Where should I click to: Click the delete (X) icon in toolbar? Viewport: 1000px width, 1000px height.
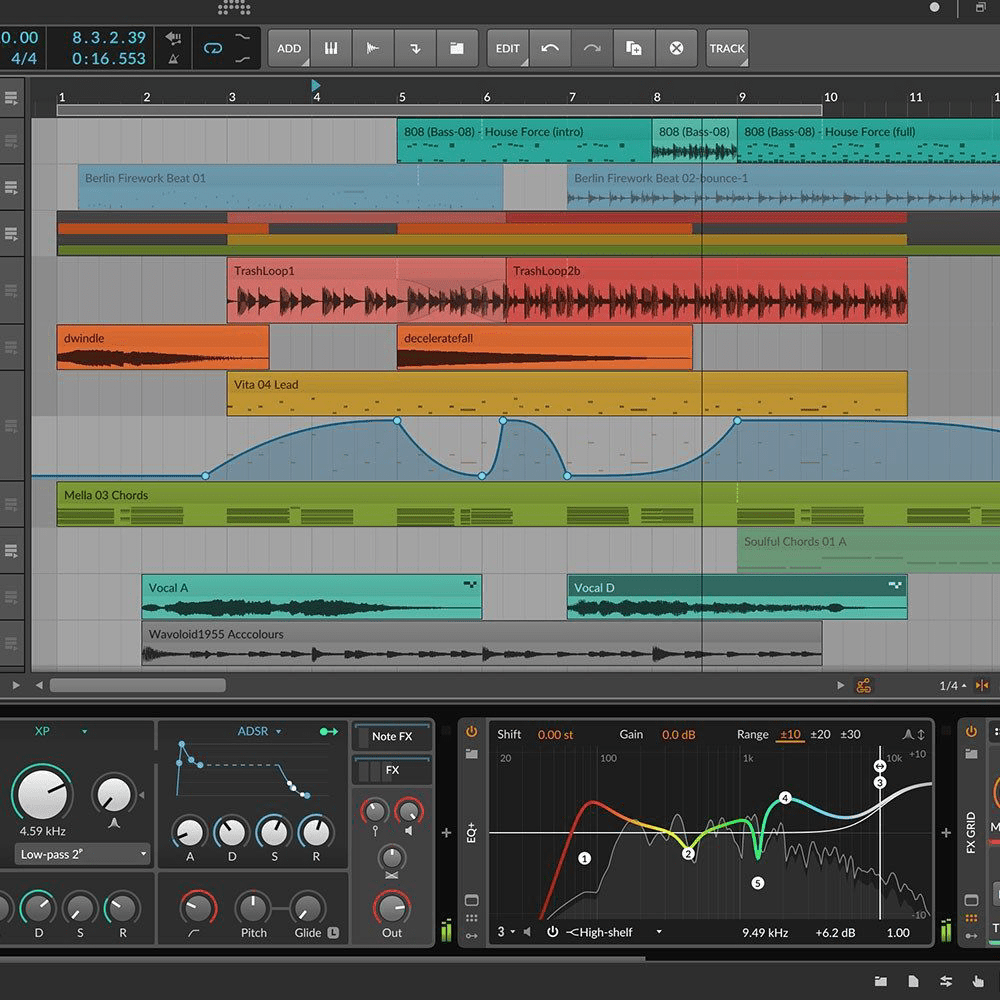[x=677, y=48]
